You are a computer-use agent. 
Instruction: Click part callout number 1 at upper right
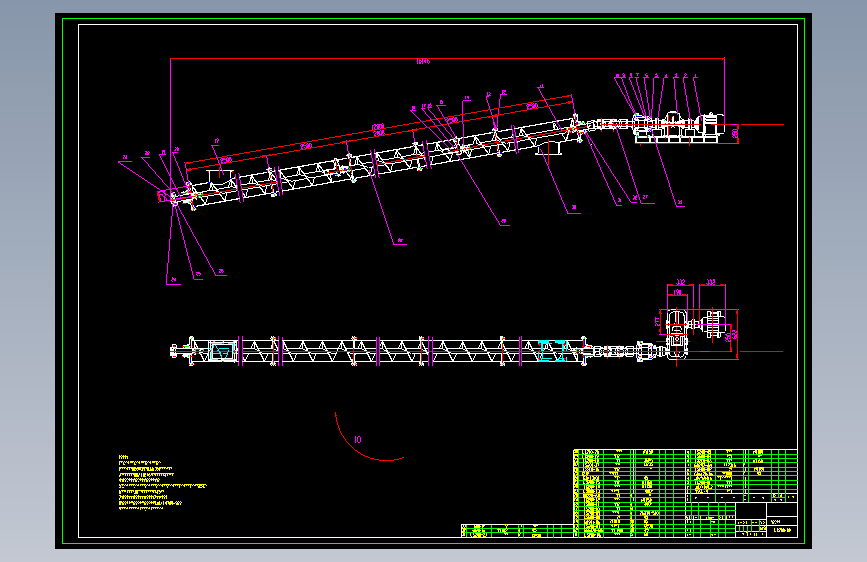tap(696, 76)
